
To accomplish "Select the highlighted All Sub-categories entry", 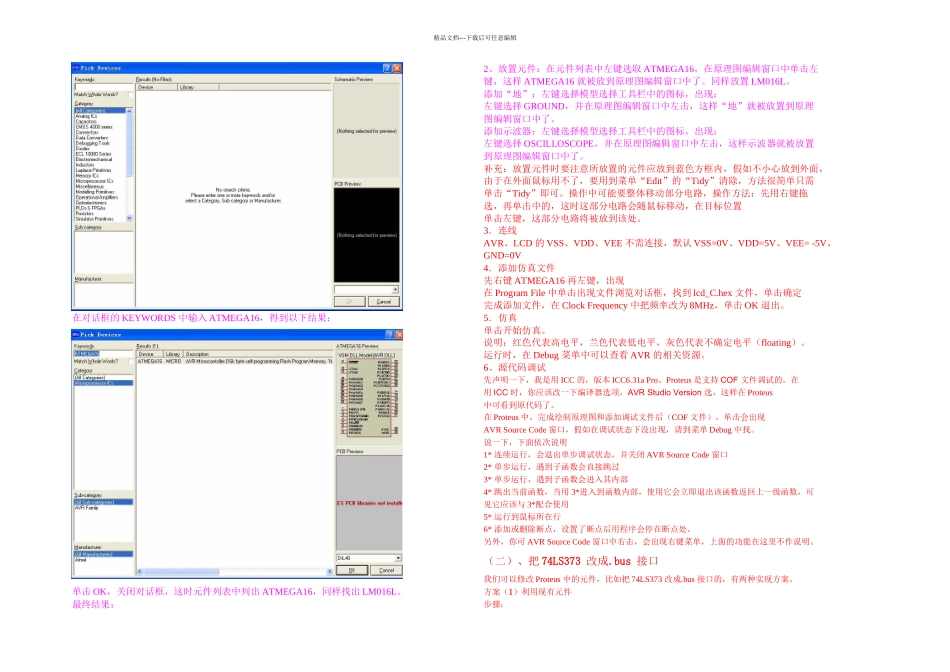I will (104, 502).
